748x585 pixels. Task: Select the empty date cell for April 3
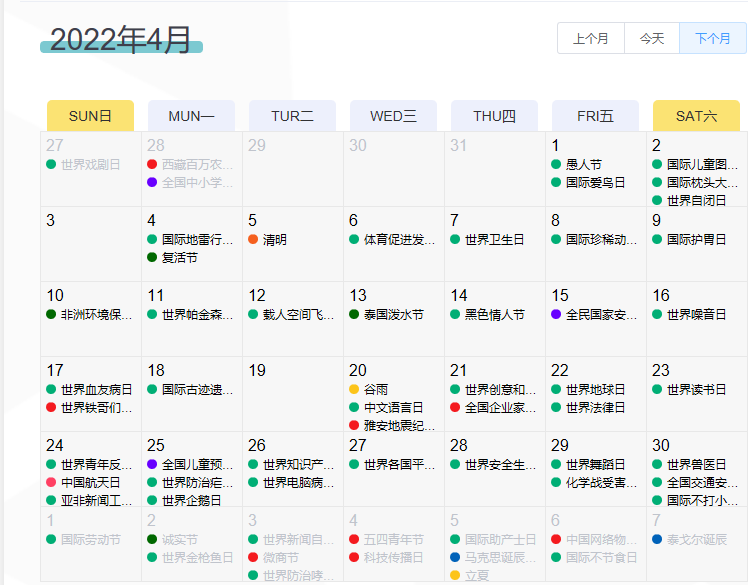[x=91, y=244]
